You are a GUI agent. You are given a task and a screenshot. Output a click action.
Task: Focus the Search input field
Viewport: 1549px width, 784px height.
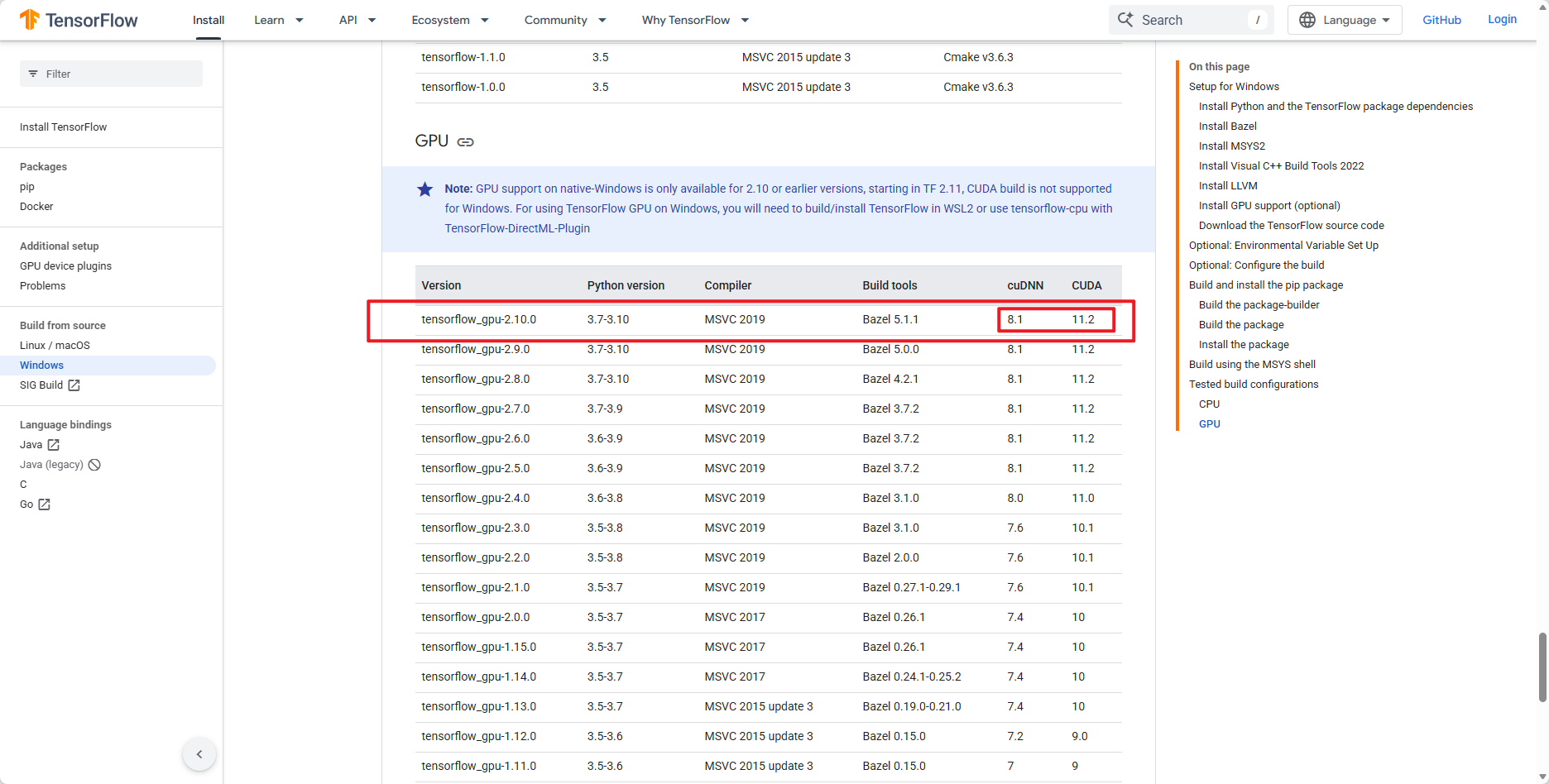[1192, 20]
